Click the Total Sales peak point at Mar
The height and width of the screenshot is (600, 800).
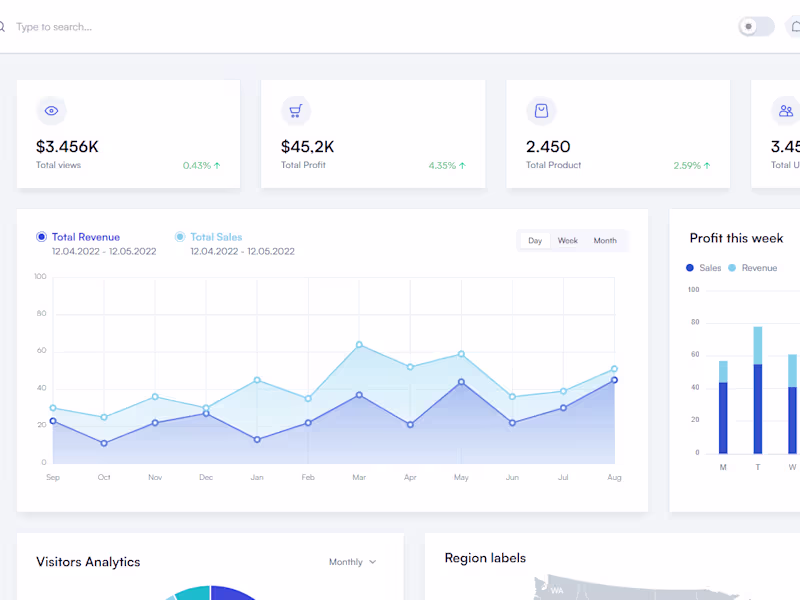(x=359, y=345)
